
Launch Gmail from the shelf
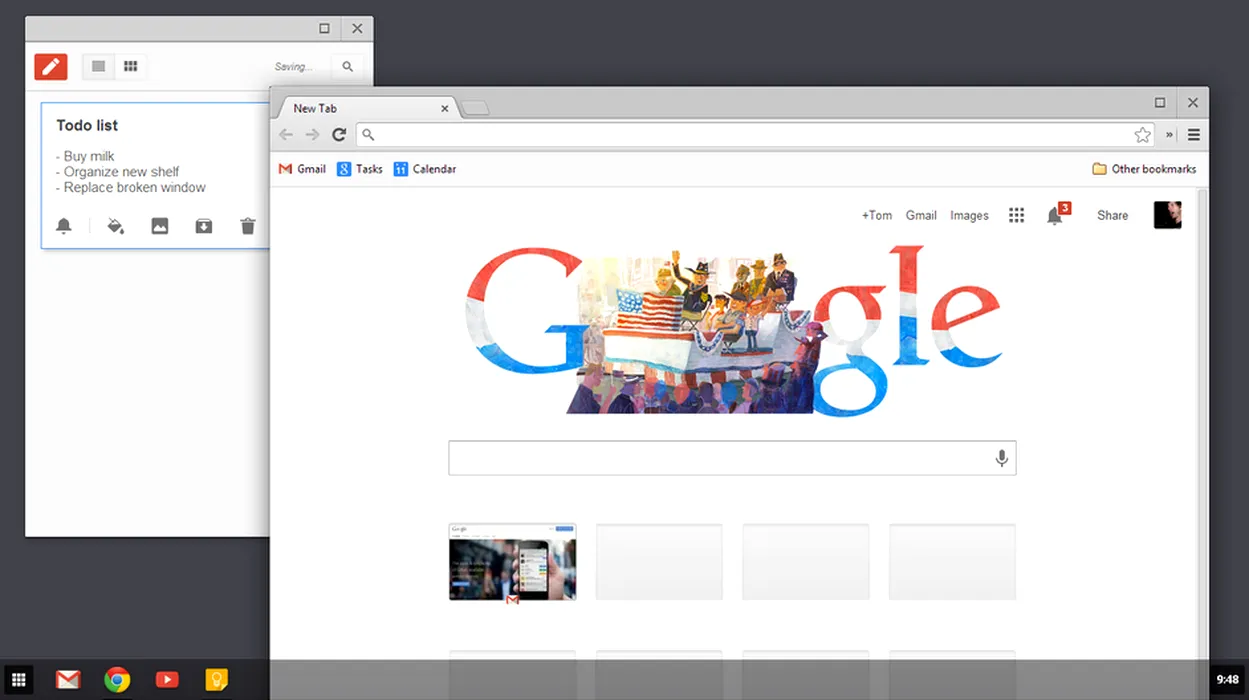[67, 681]
